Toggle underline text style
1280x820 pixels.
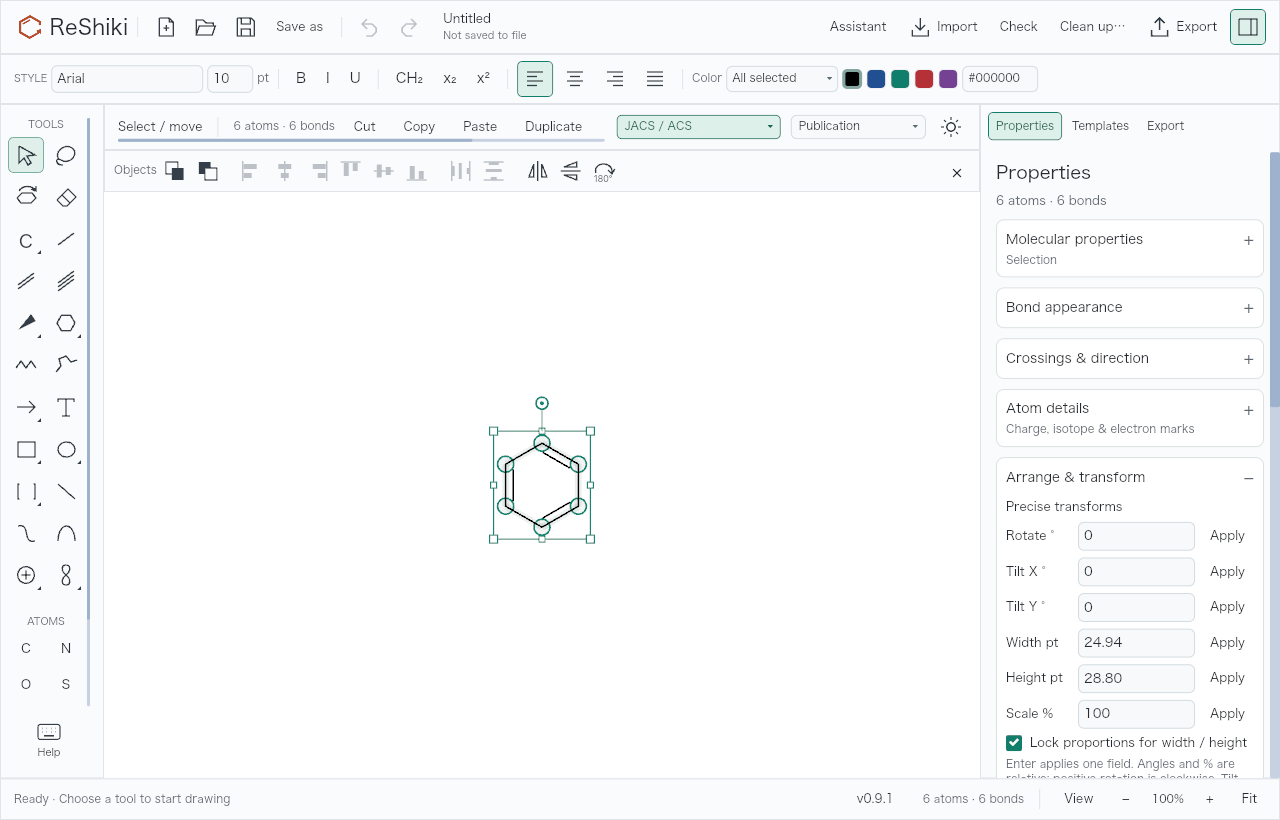pos(355,78)
